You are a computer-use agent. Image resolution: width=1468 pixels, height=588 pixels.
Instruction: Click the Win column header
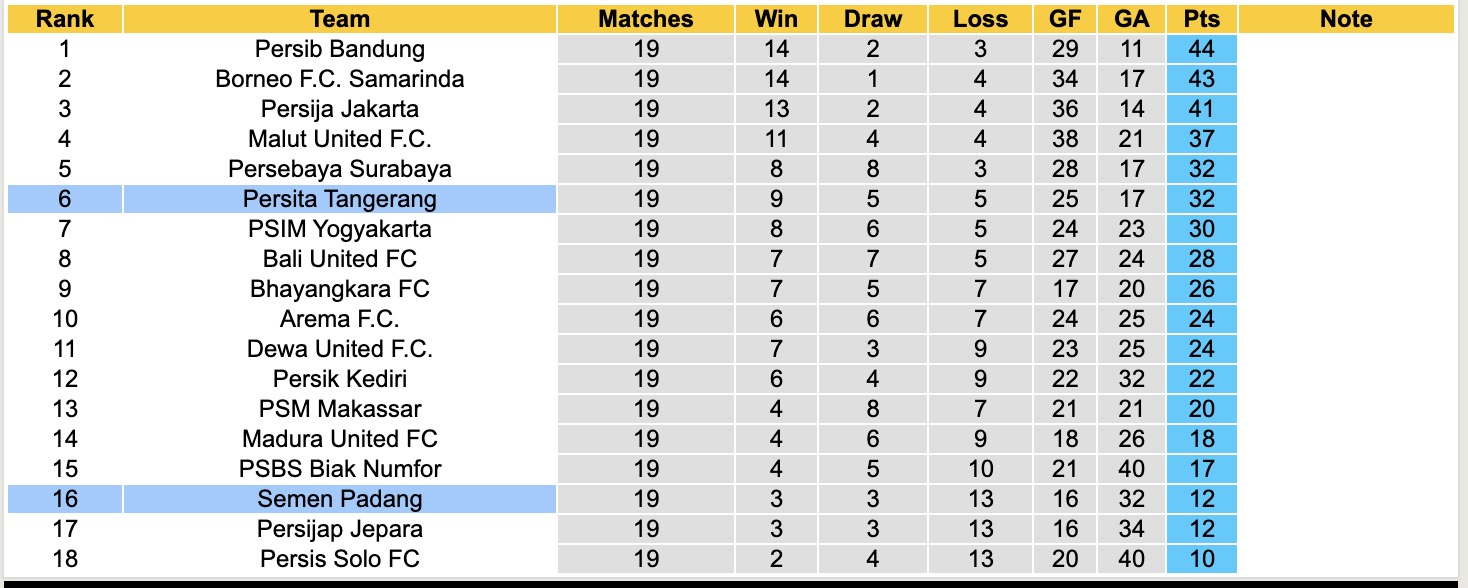tap(776, 19)
